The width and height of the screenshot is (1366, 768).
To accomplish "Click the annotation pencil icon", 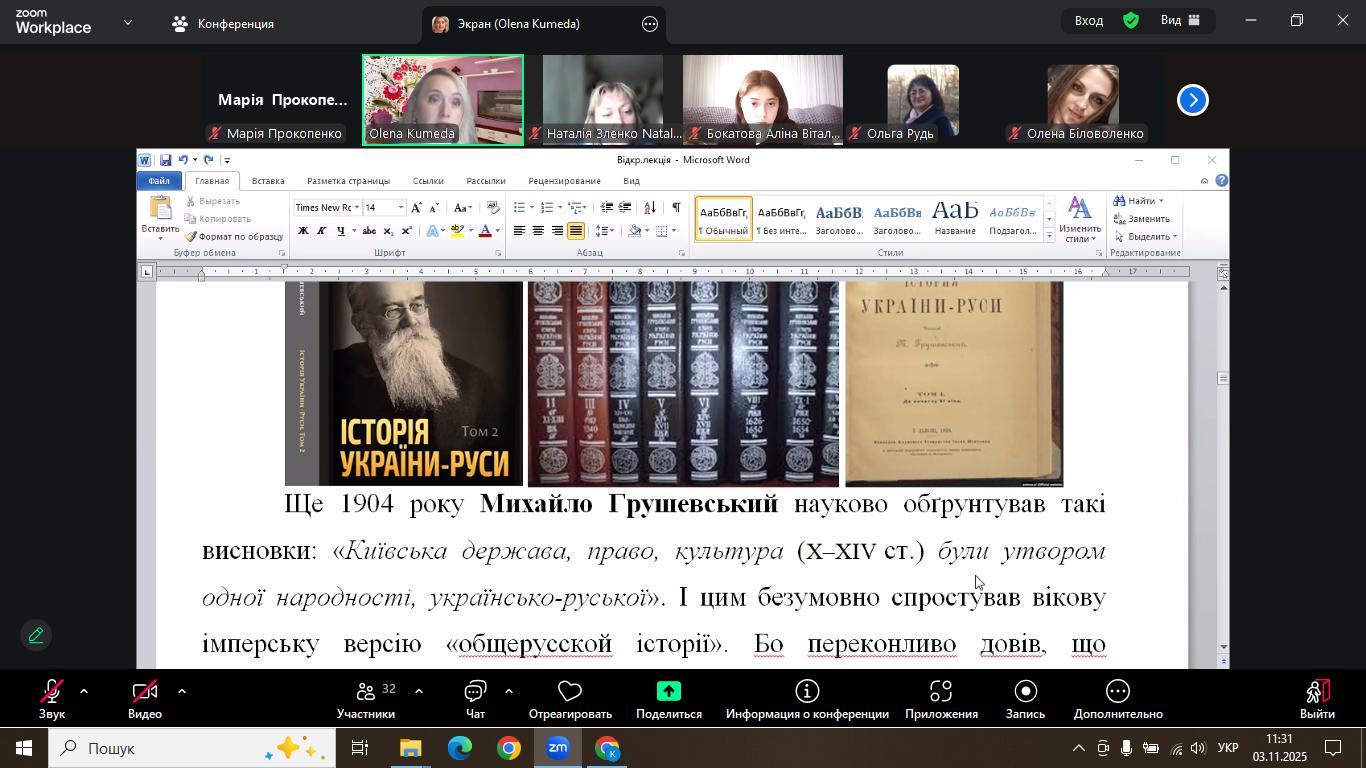I will pyautogui.click(x=36, y=635).
